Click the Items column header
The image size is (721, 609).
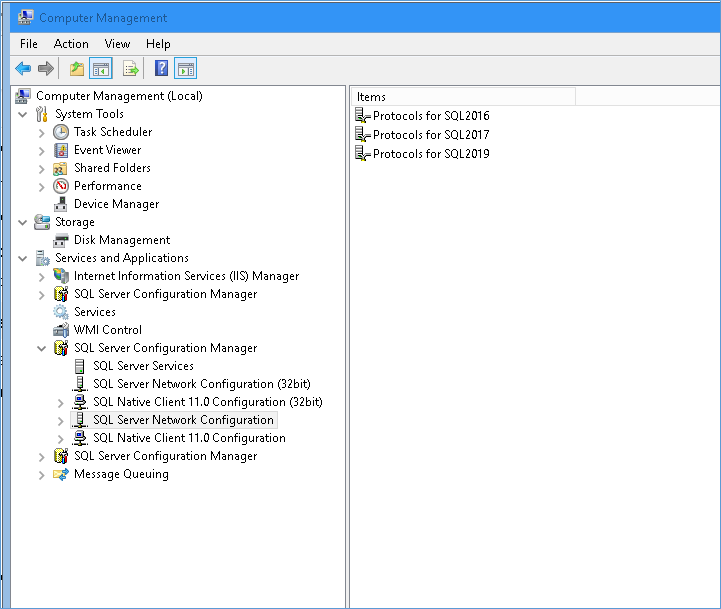click(464, 97)
